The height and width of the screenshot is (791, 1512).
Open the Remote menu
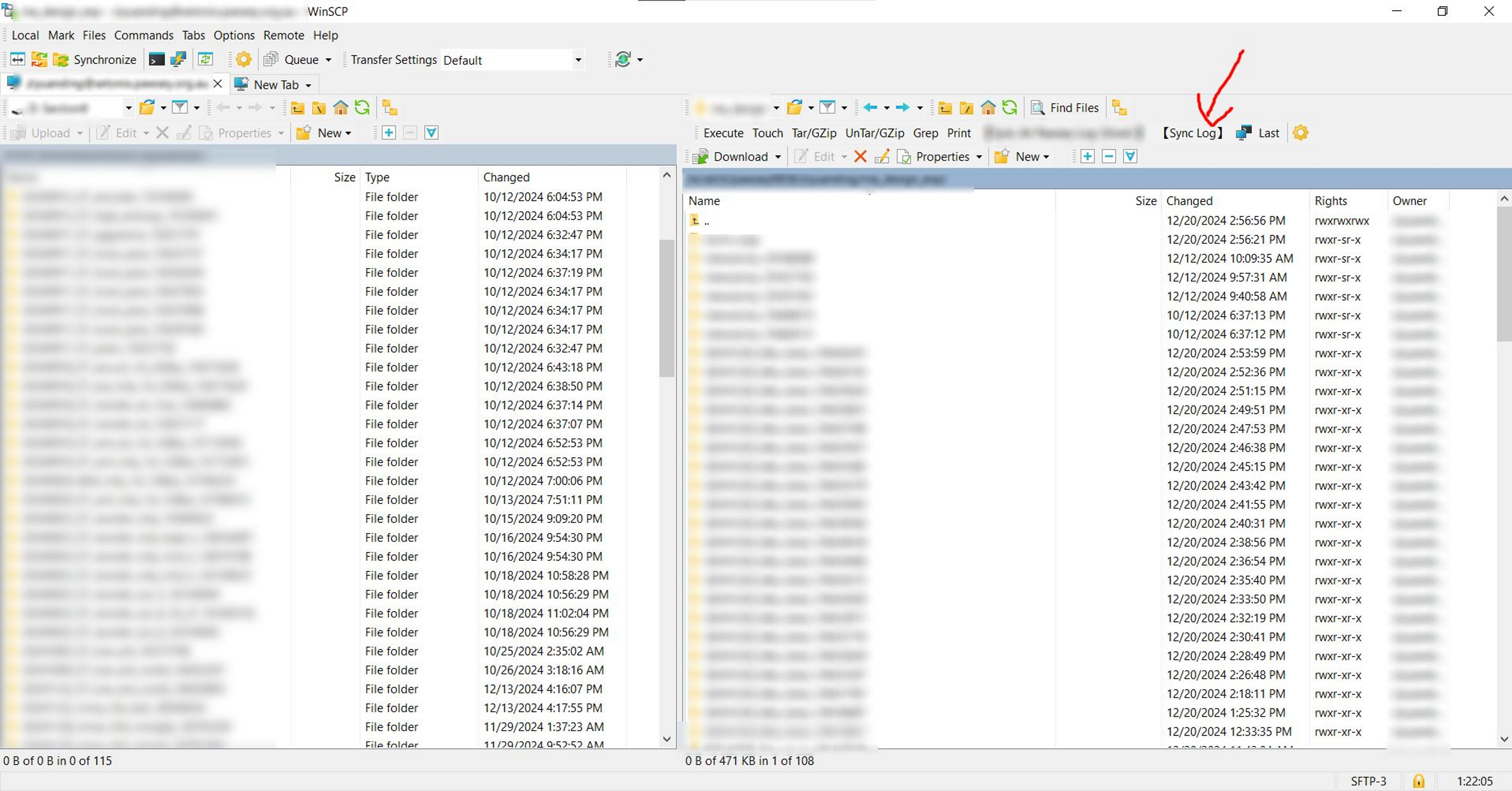tap(283, 35)
